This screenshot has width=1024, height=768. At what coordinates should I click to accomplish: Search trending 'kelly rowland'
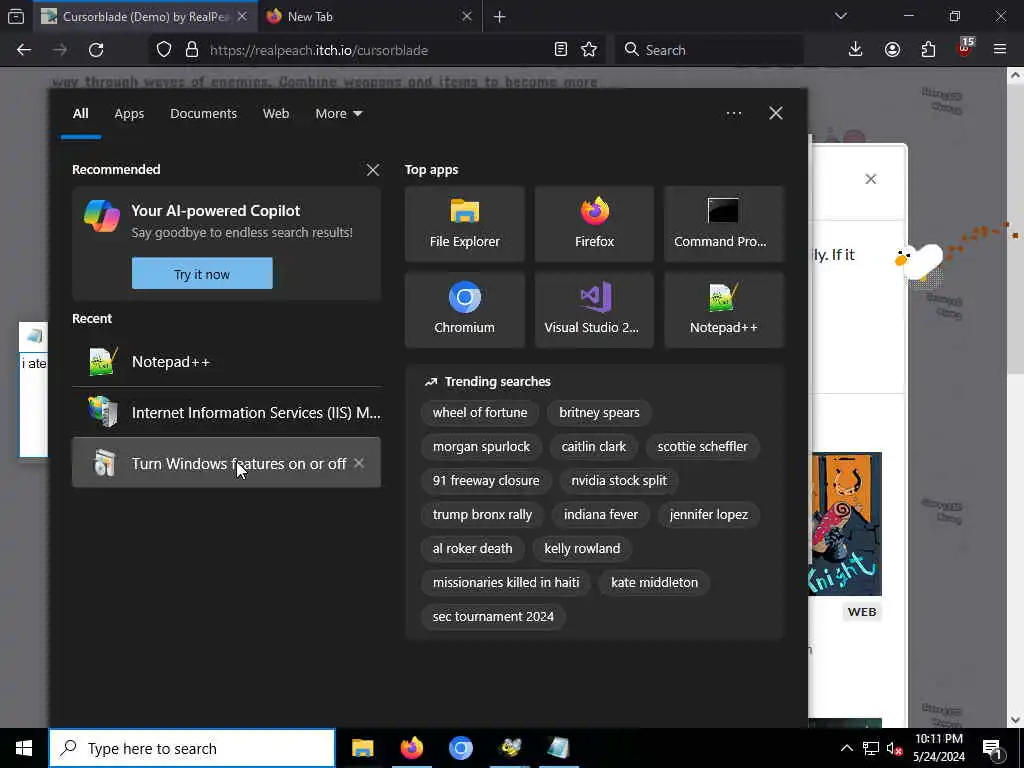tap(582, 549)
